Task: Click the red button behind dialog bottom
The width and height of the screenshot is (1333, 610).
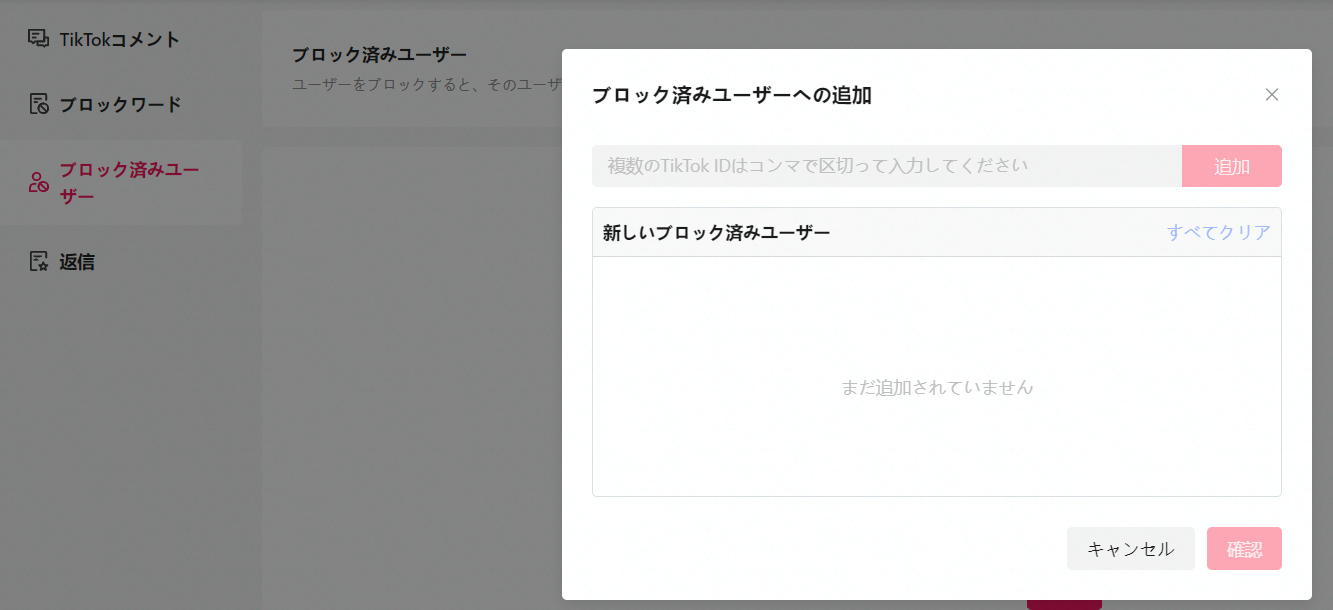Action: (1063, 604)
